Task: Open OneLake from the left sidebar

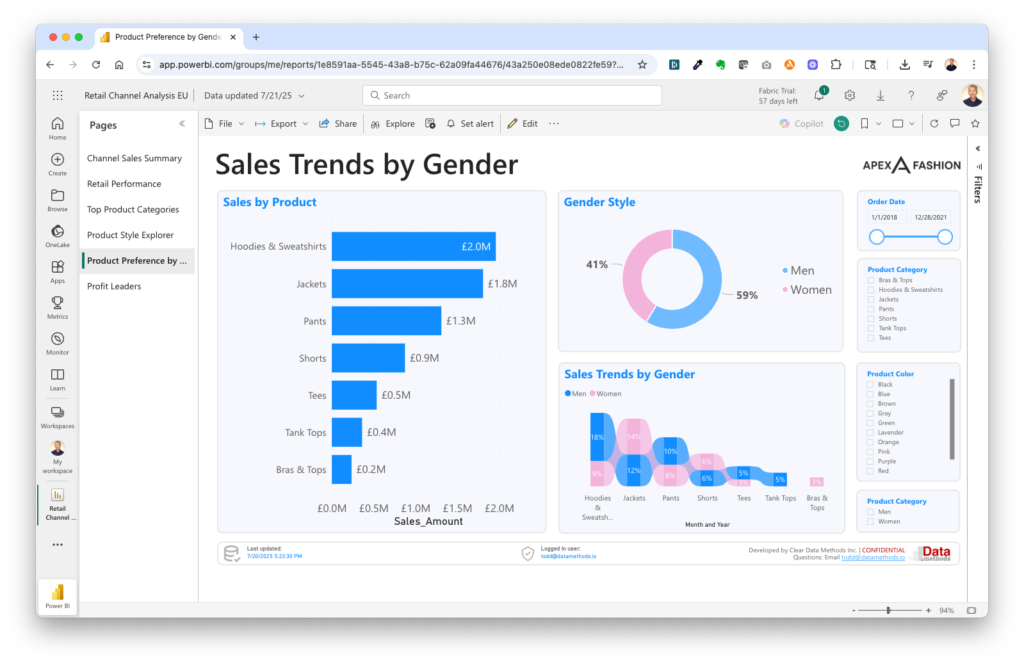Action: pos(57,236)
